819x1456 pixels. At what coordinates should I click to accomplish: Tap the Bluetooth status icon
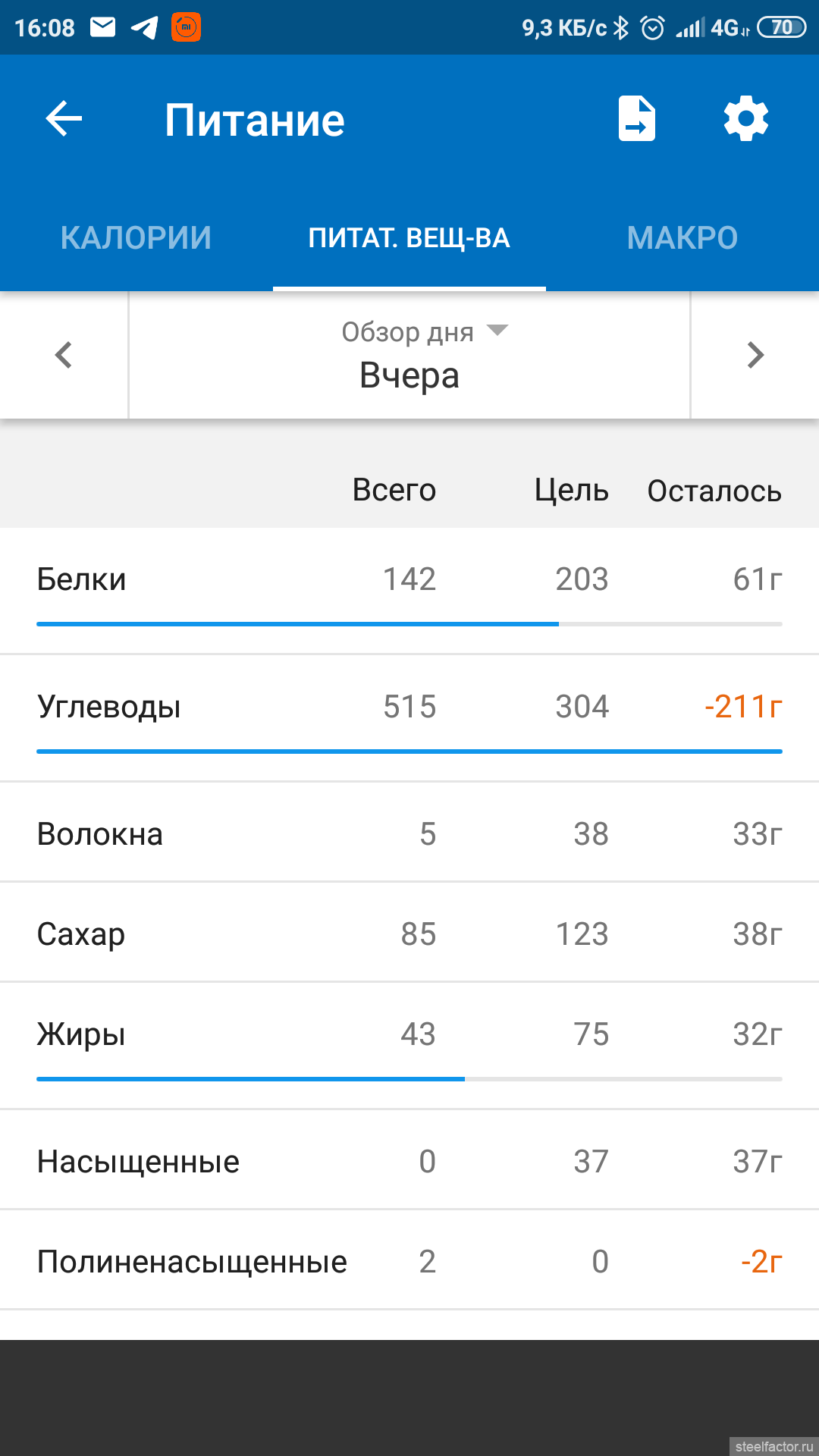[x=621, y=28]
